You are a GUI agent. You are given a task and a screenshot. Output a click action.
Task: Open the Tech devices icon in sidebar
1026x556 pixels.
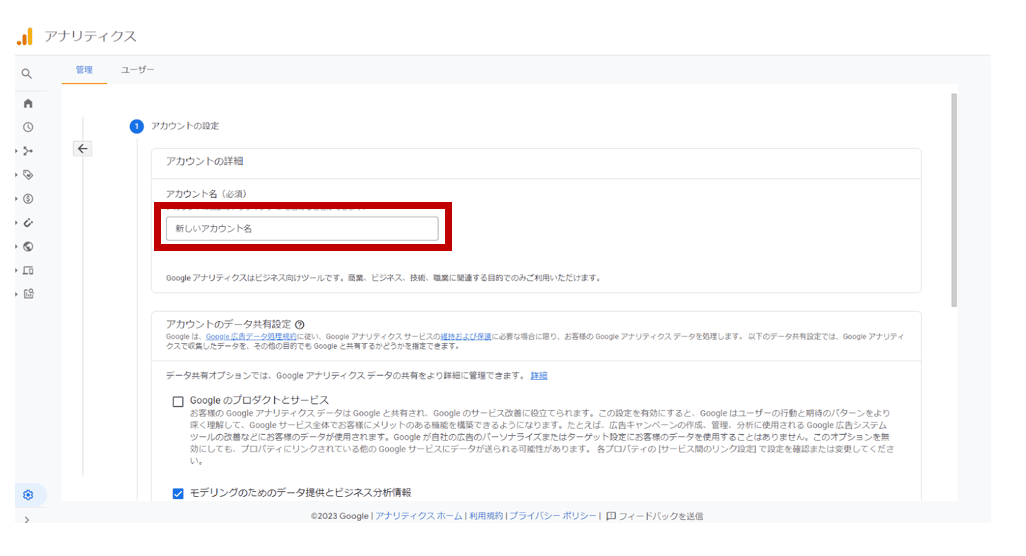point(28,270)
